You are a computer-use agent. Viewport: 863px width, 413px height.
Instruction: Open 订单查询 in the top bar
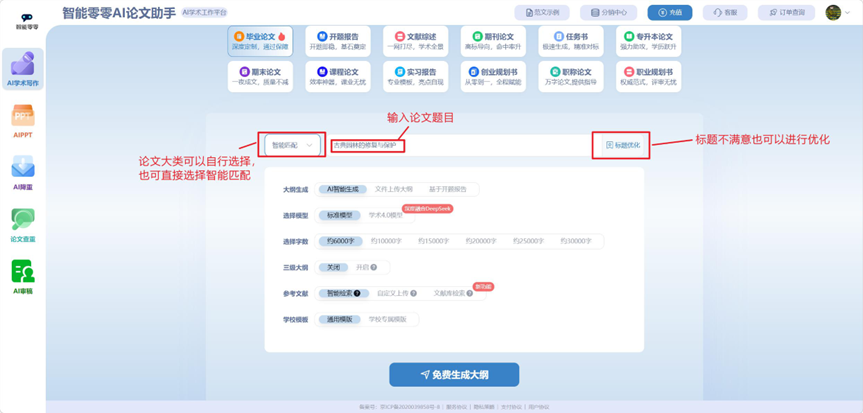pyautogui.click(x=786, y=13)
